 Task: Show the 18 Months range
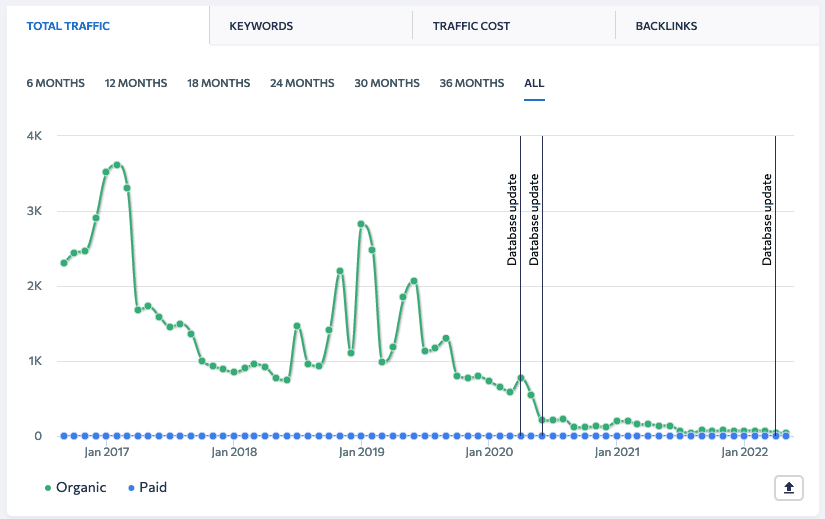point(218,83)
